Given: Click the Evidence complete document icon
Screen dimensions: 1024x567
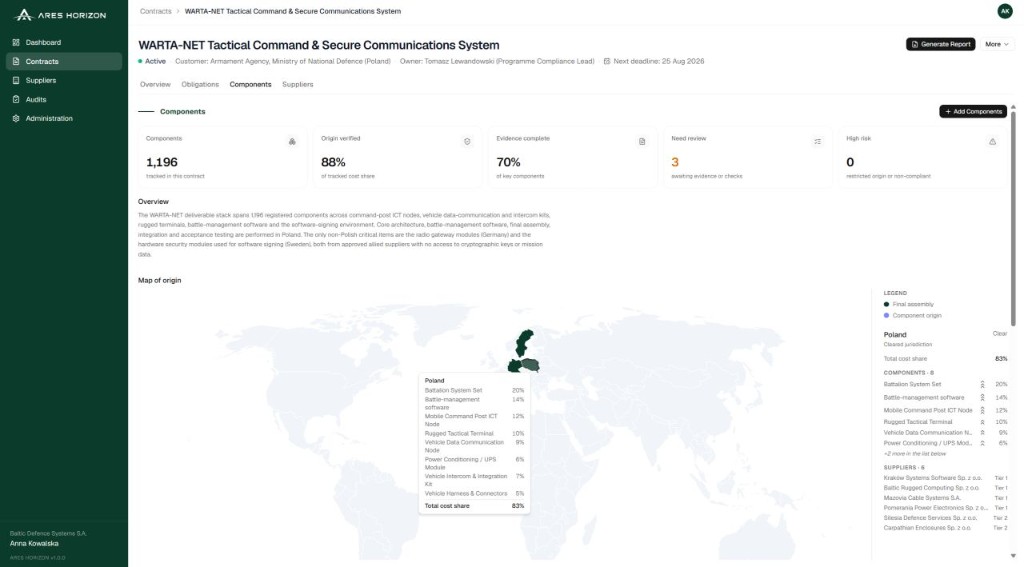Looking at the screenshot, I should pos(642,142).
